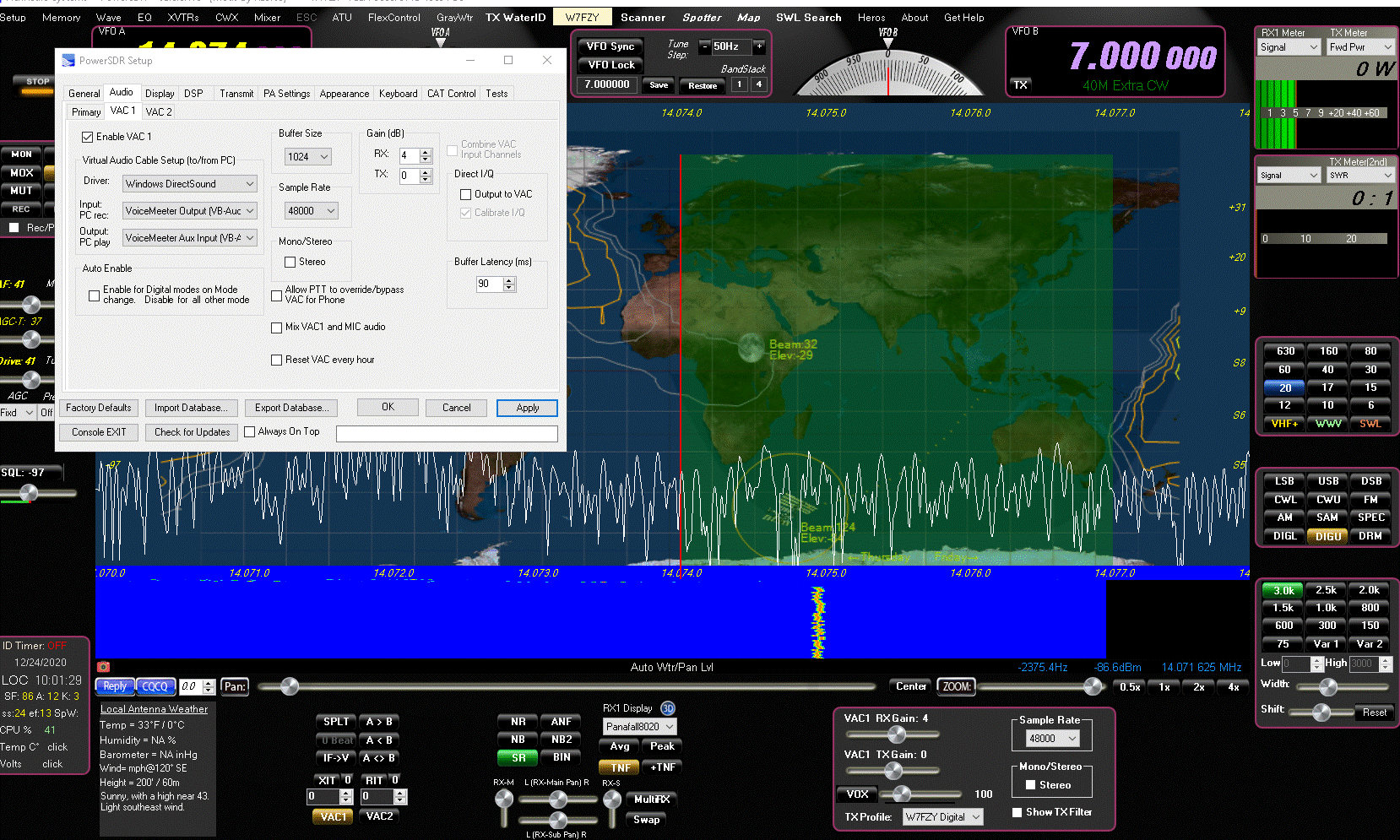This screenshot has height=840, width=1400.
Task: Click the Restore frequency button
Action: [703, 85]
